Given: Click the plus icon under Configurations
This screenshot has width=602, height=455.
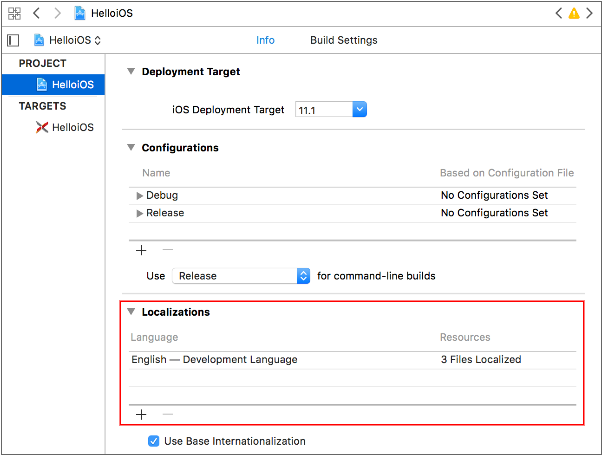Looking at the screenshot, I should click(141, 250).
